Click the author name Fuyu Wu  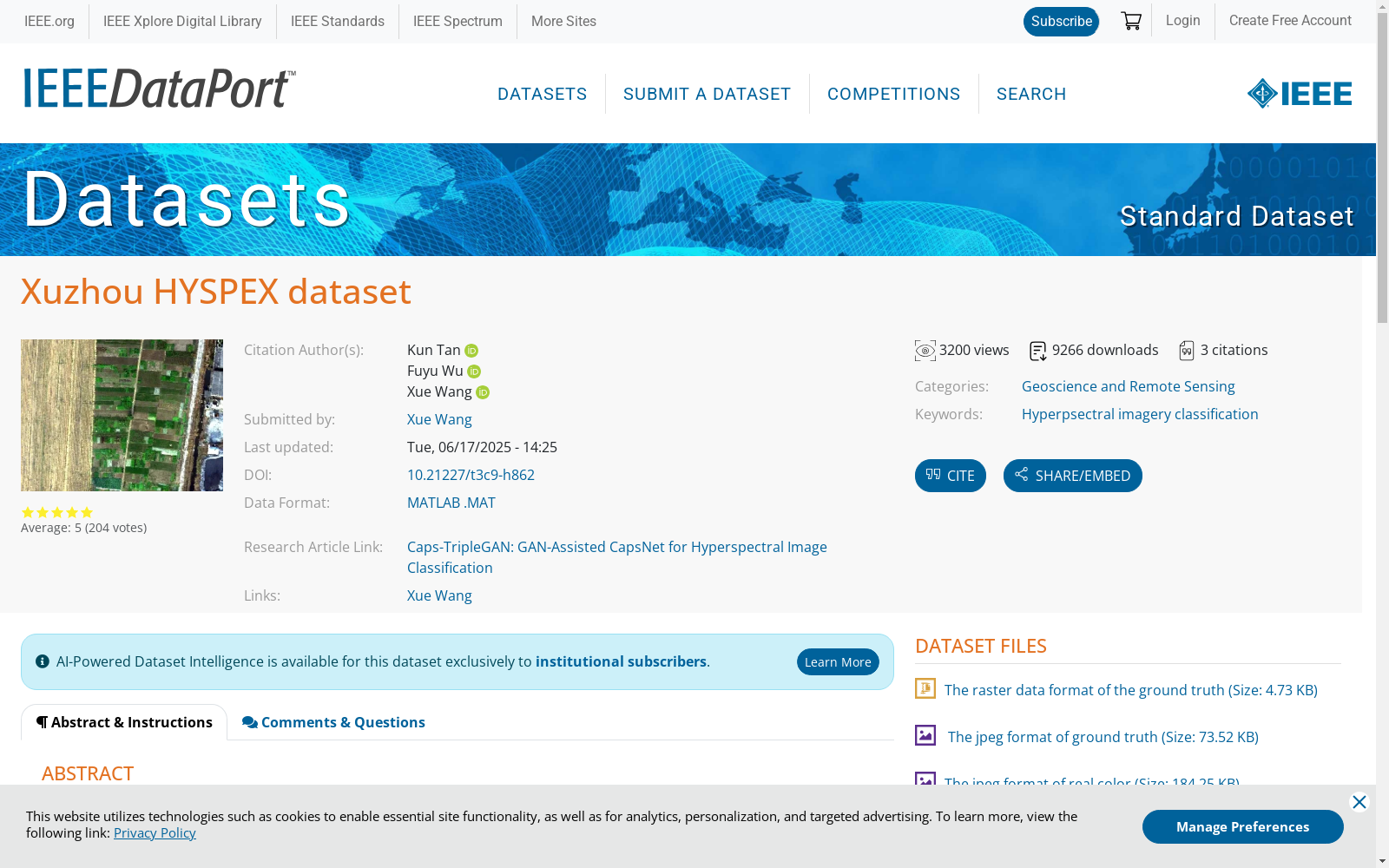coord(435,371)
